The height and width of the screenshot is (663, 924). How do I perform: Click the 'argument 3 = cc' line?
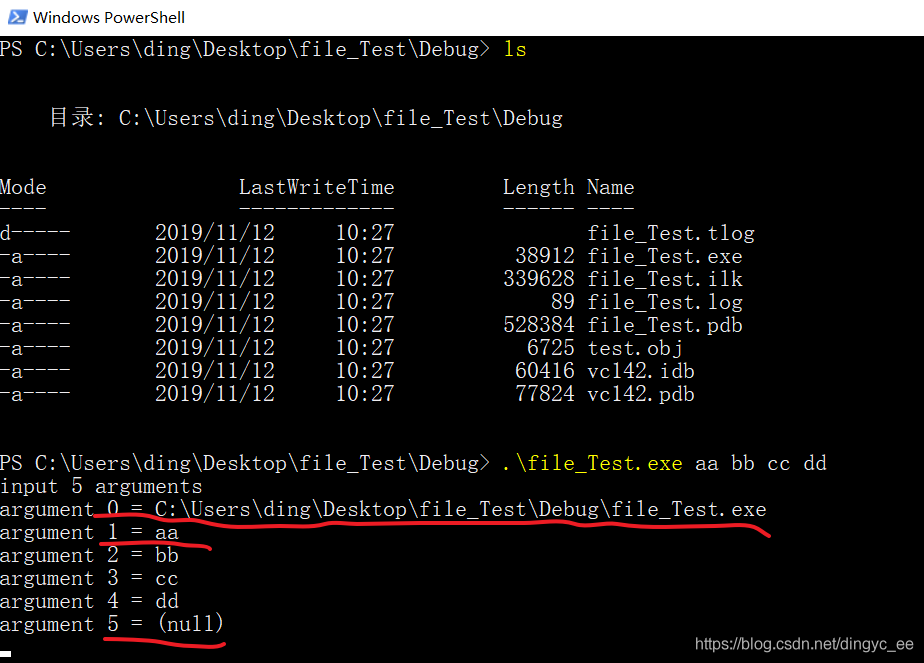(x=89, y=578)
